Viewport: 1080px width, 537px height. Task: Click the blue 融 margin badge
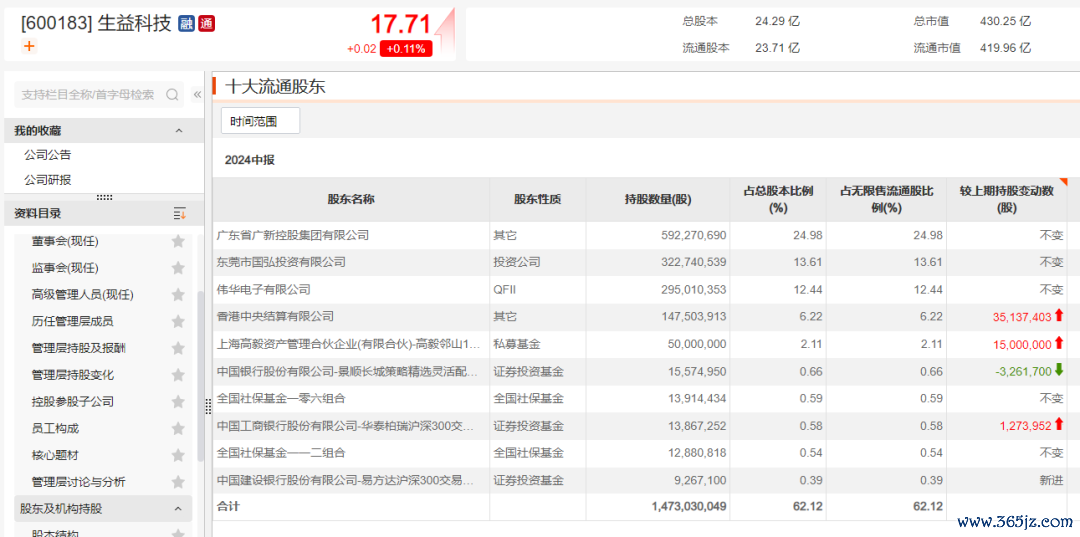pyautogui.click(x=186, y=24)
